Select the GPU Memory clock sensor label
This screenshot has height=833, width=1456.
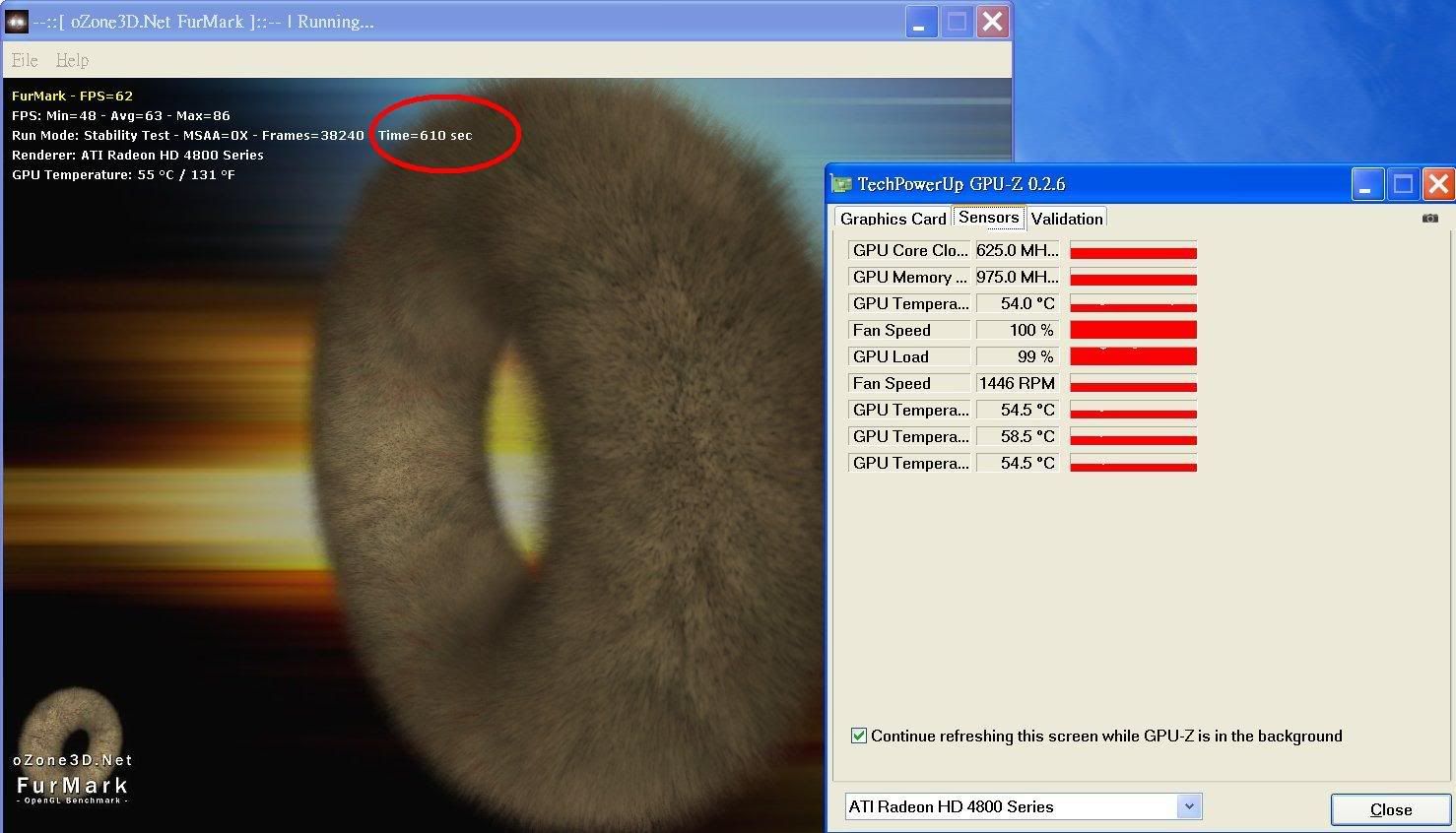(909, 277)
